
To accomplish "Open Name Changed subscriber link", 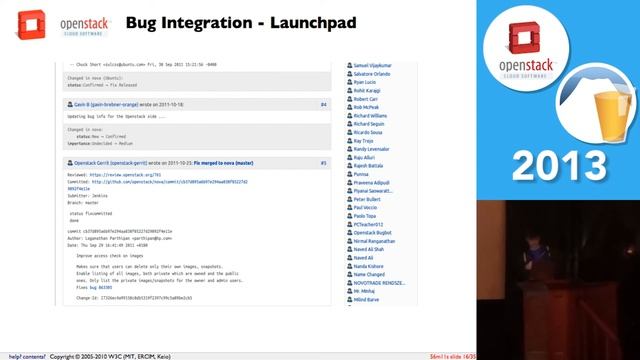I will tap(369, 274).
